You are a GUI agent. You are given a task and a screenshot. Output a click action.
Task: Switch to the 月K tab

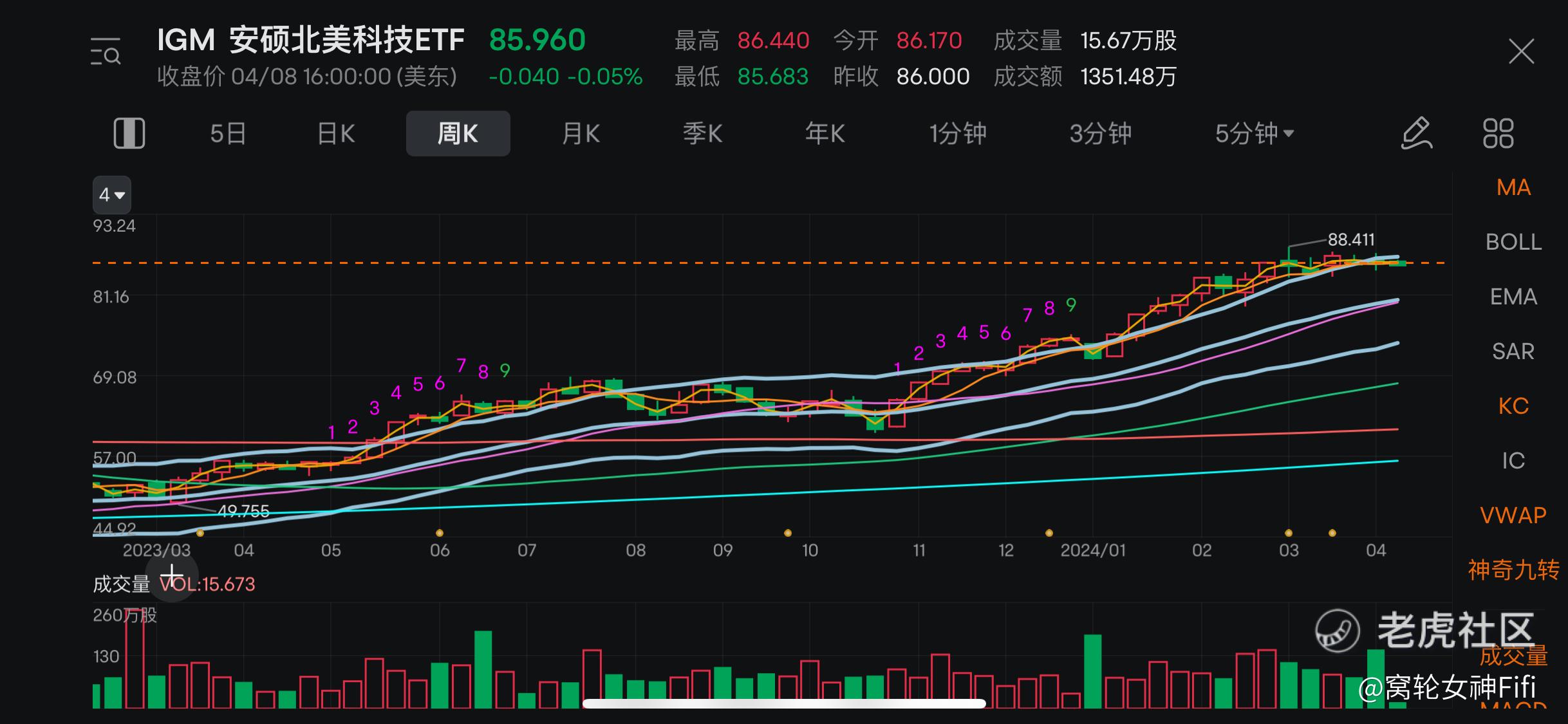pos(581,134)
